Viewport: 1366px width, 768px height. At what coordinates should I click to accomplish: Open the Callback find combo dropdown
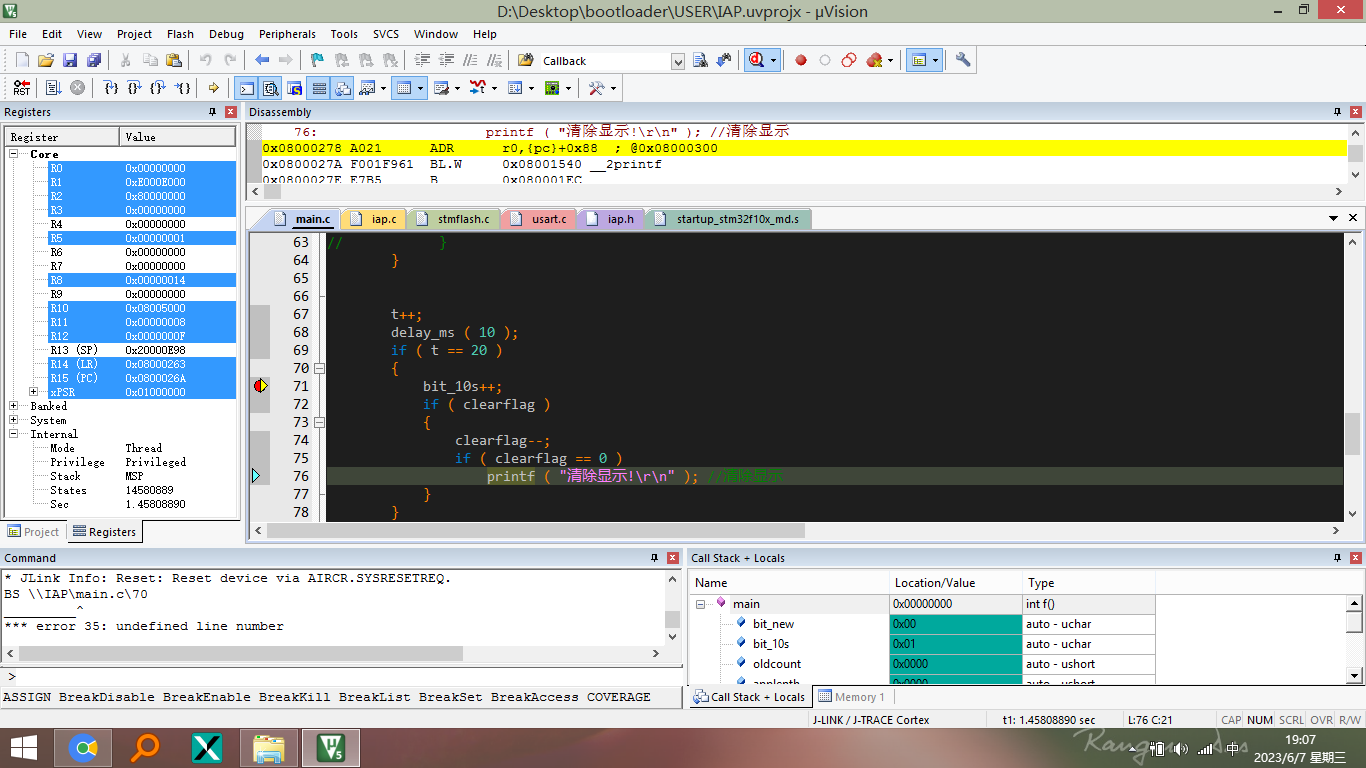click(x=678, y=62)
